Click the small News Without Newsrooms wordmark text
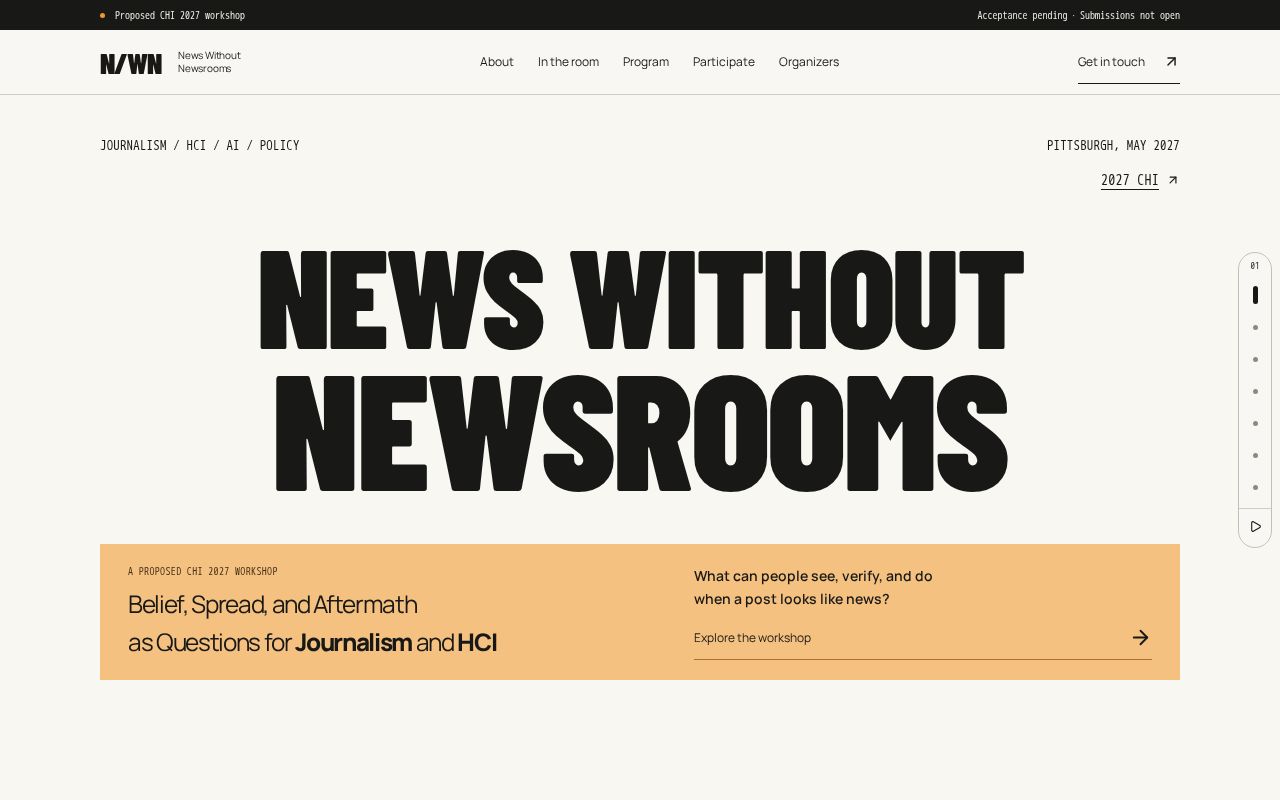This screenshot has width=1280, height=800. point(209,62)
